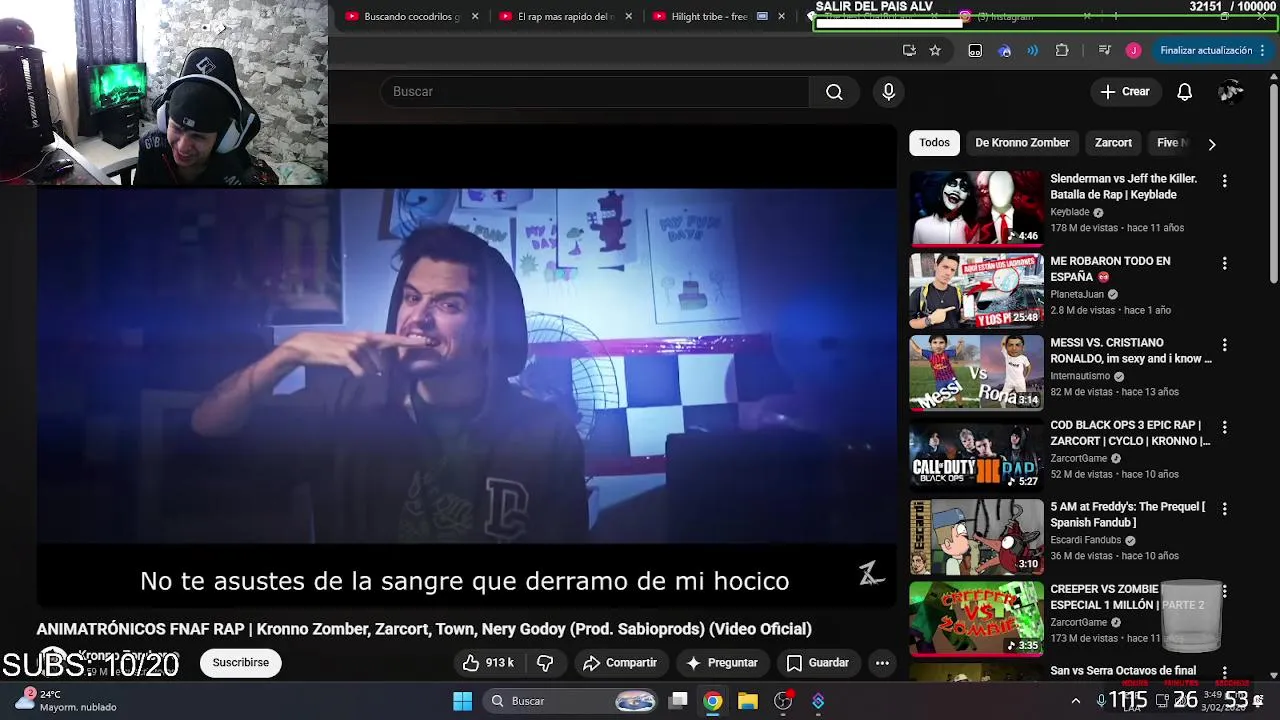1280x720 pixels.
Task: Open 5 AM at Freddy's: The Prequel title
Action: [1127, 515]
